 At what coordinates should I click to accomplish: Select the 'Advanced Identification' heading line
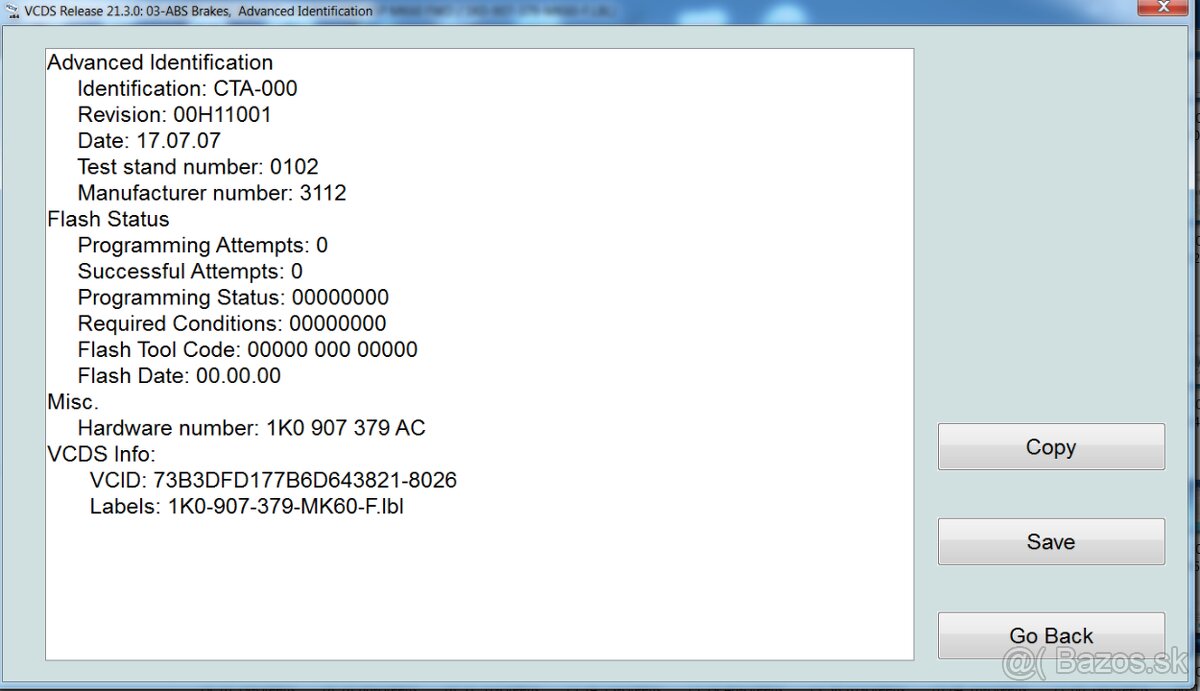pos(160,62)
